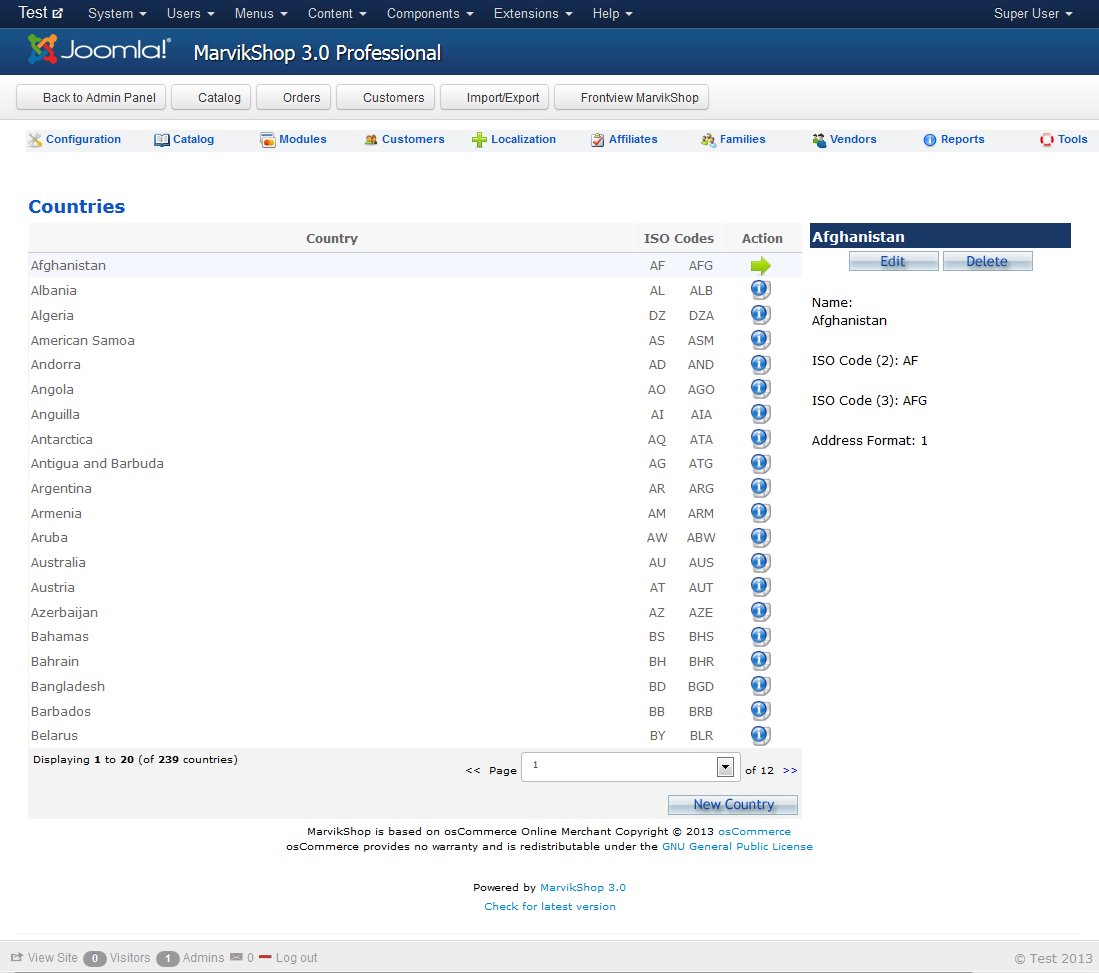
Task: Click the info icon for Antigua and Barbuda
Action: (760, 463)
